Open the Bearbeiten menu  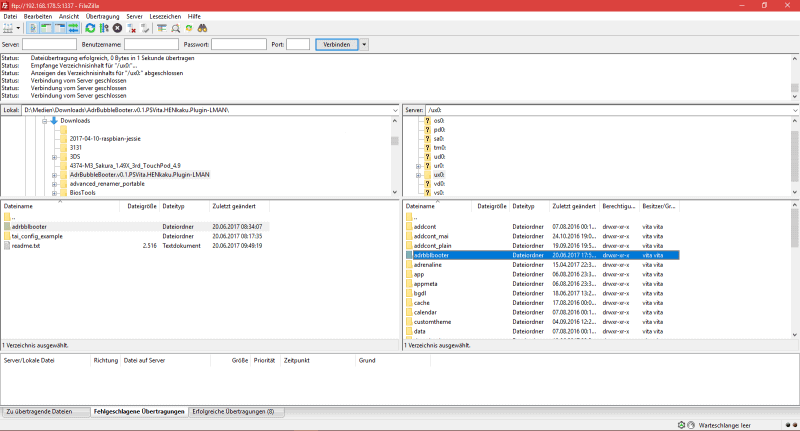pyautogui.click(x=38, y=16)
